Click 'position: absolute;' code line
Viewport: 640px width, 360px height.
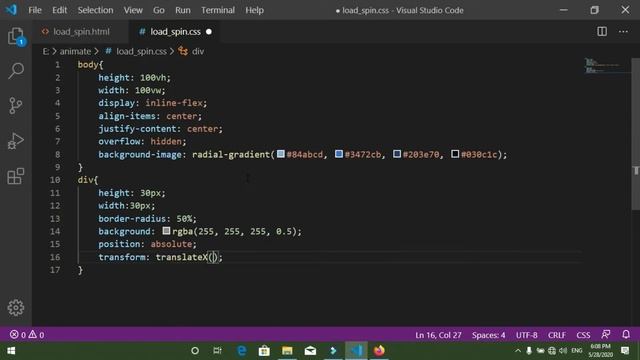(x=147, y=244)
